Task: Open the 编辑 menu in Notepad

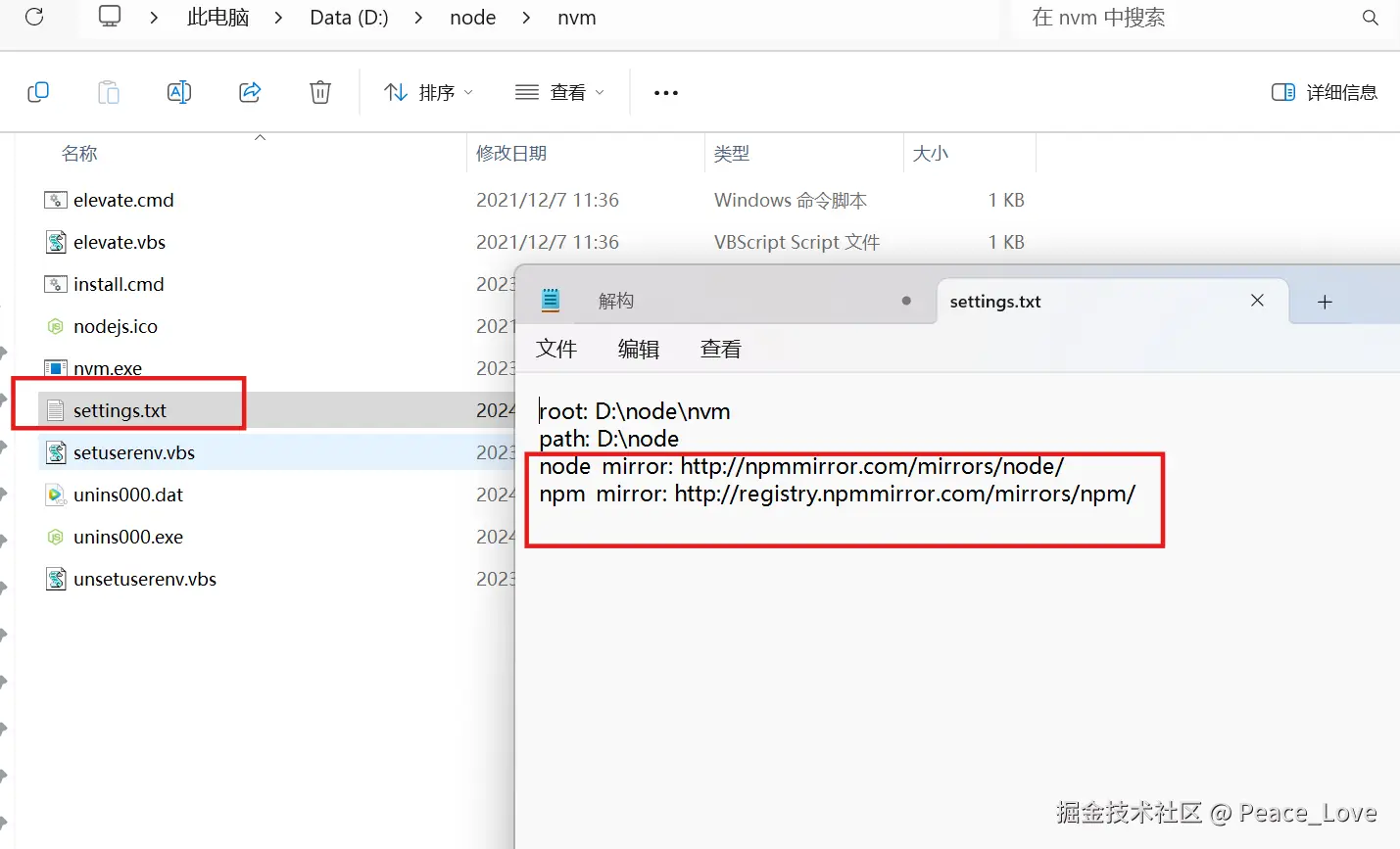Action: [x=639, y=349]
